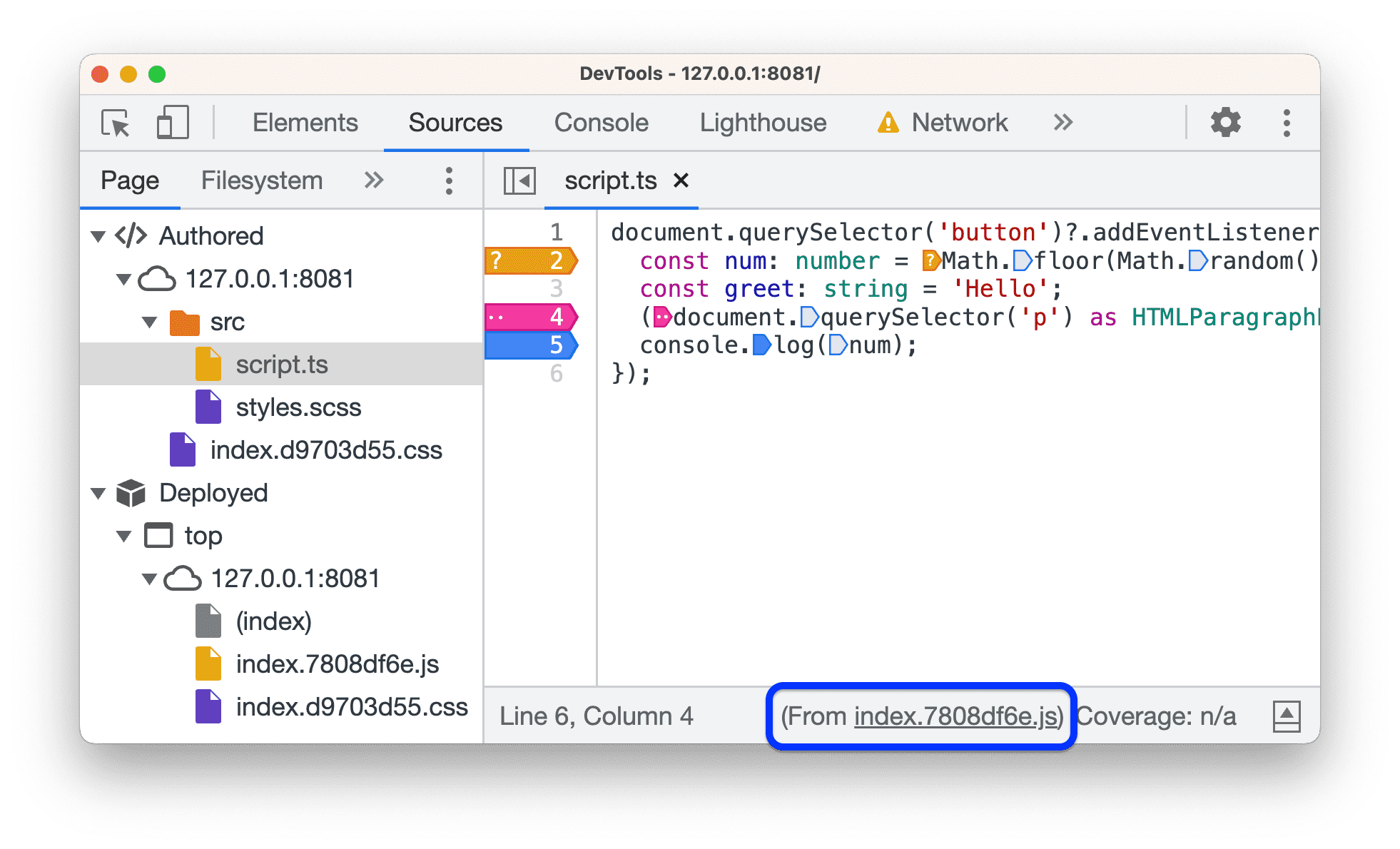
Task: Click the Page tab in Sources
Action: point(106,180)
